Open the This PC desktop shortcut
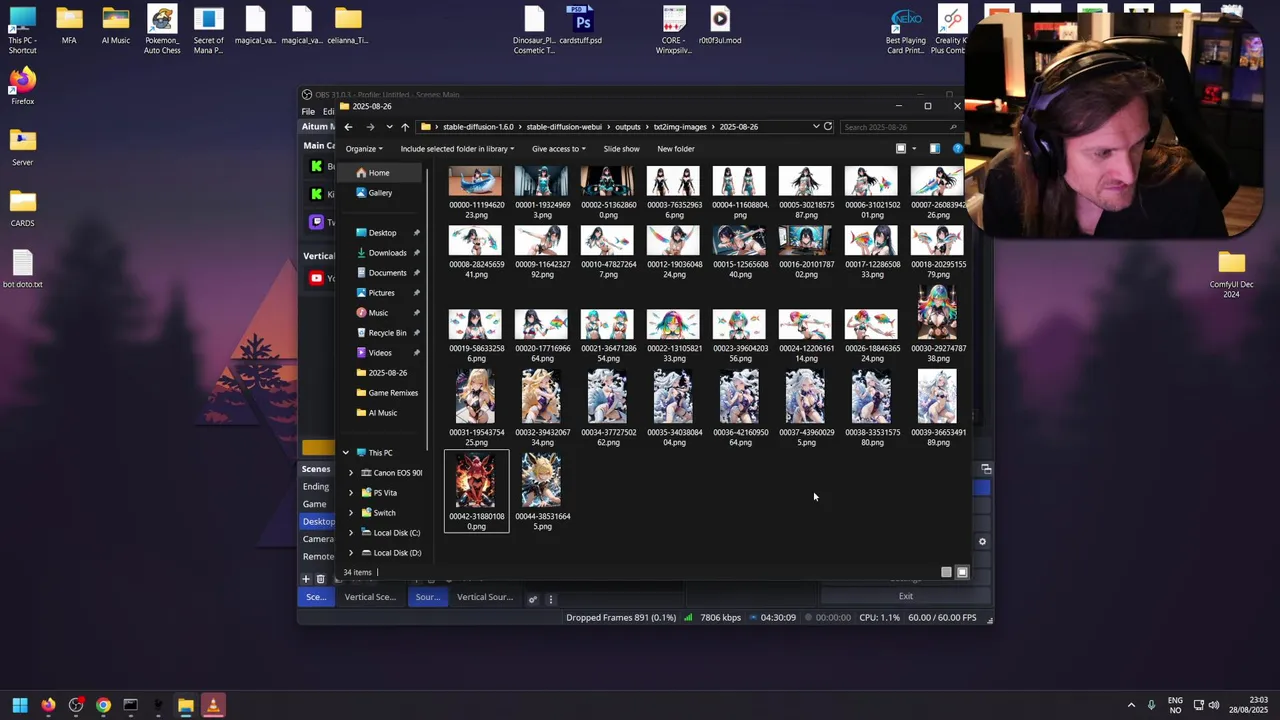The image size is (1280, 720). pyautogui.click(x=22, y=30)
